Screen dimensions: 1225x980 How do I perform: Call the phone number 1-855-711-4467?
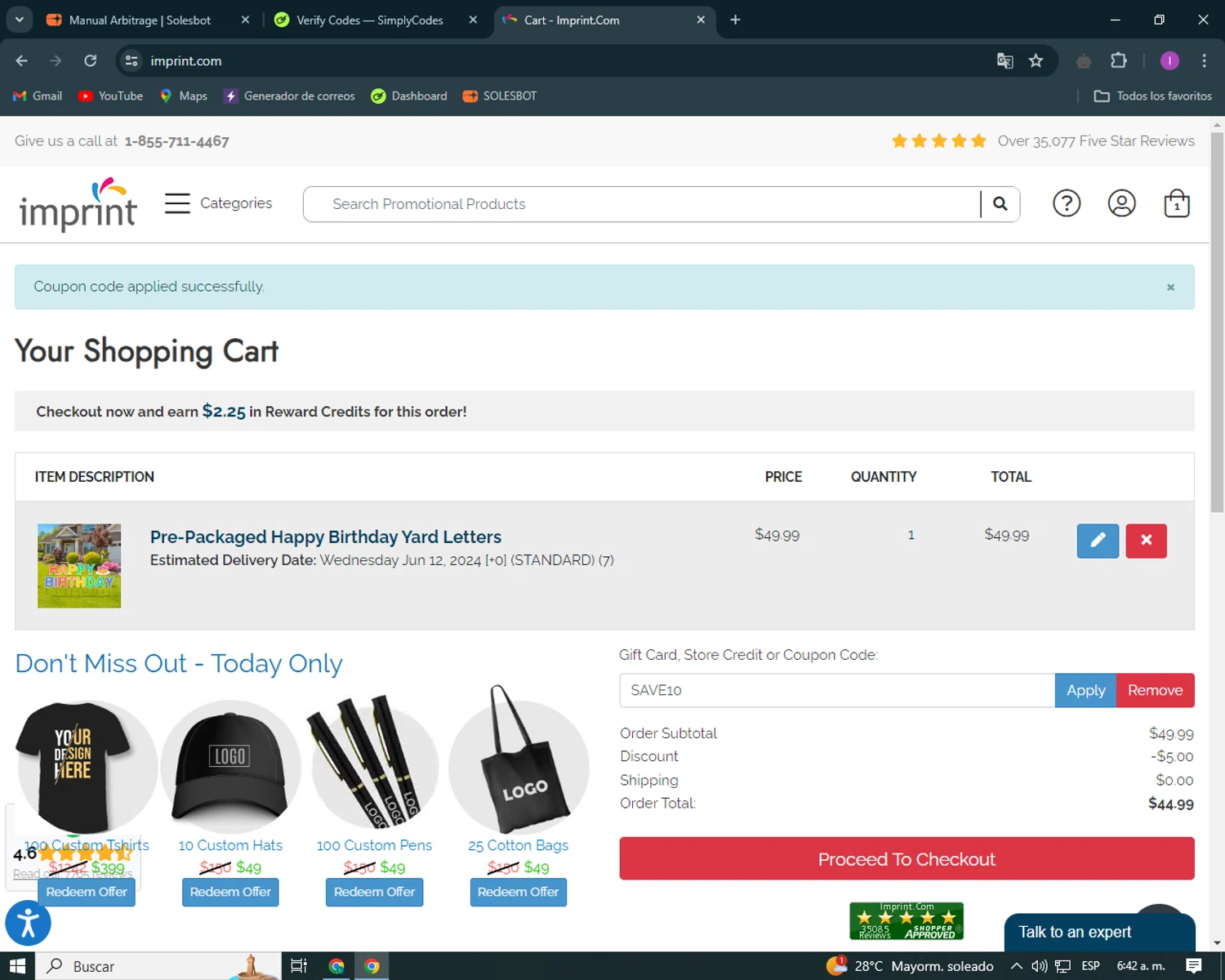click(176, 141)
